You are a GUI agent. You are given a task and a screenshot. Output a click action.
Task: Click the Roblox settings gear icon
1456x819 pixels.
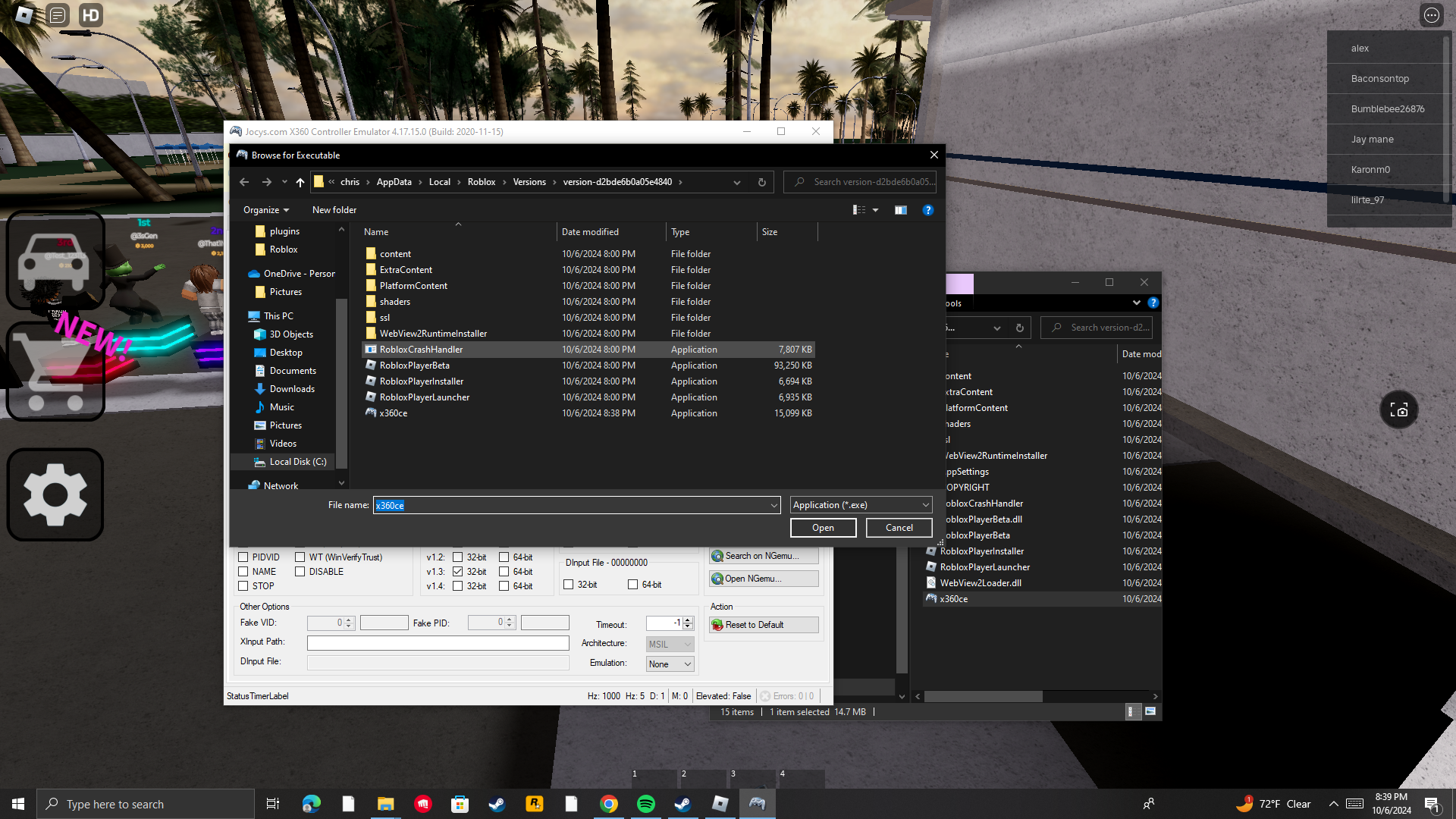(55, 494)
